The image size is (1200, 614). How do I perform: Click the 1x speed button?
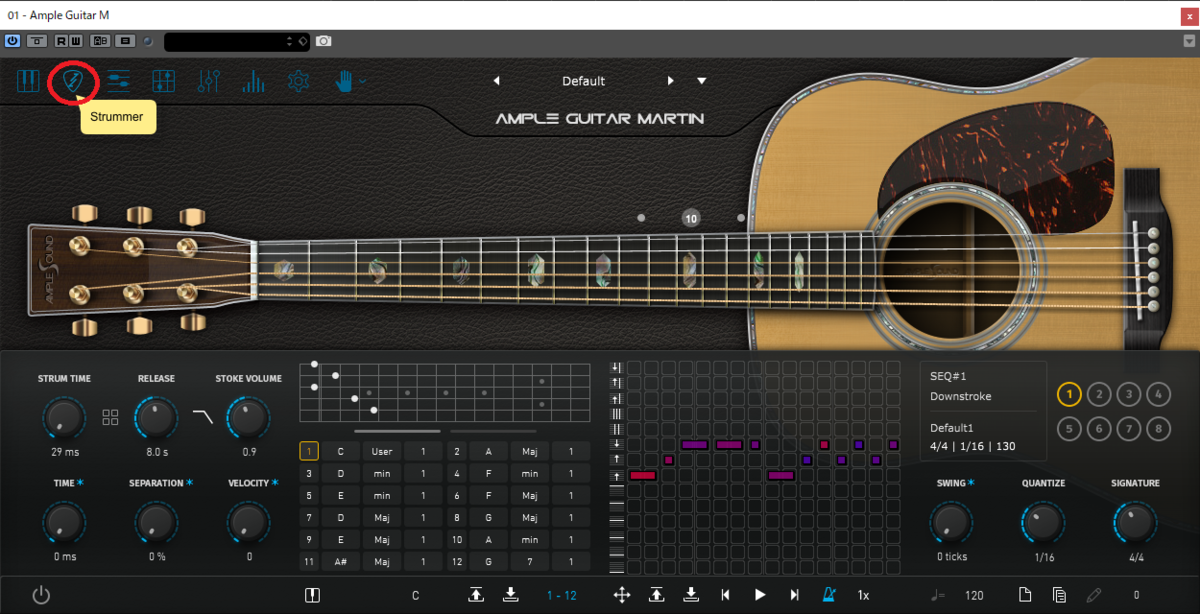pyautogui.click(x=863, y=595)
